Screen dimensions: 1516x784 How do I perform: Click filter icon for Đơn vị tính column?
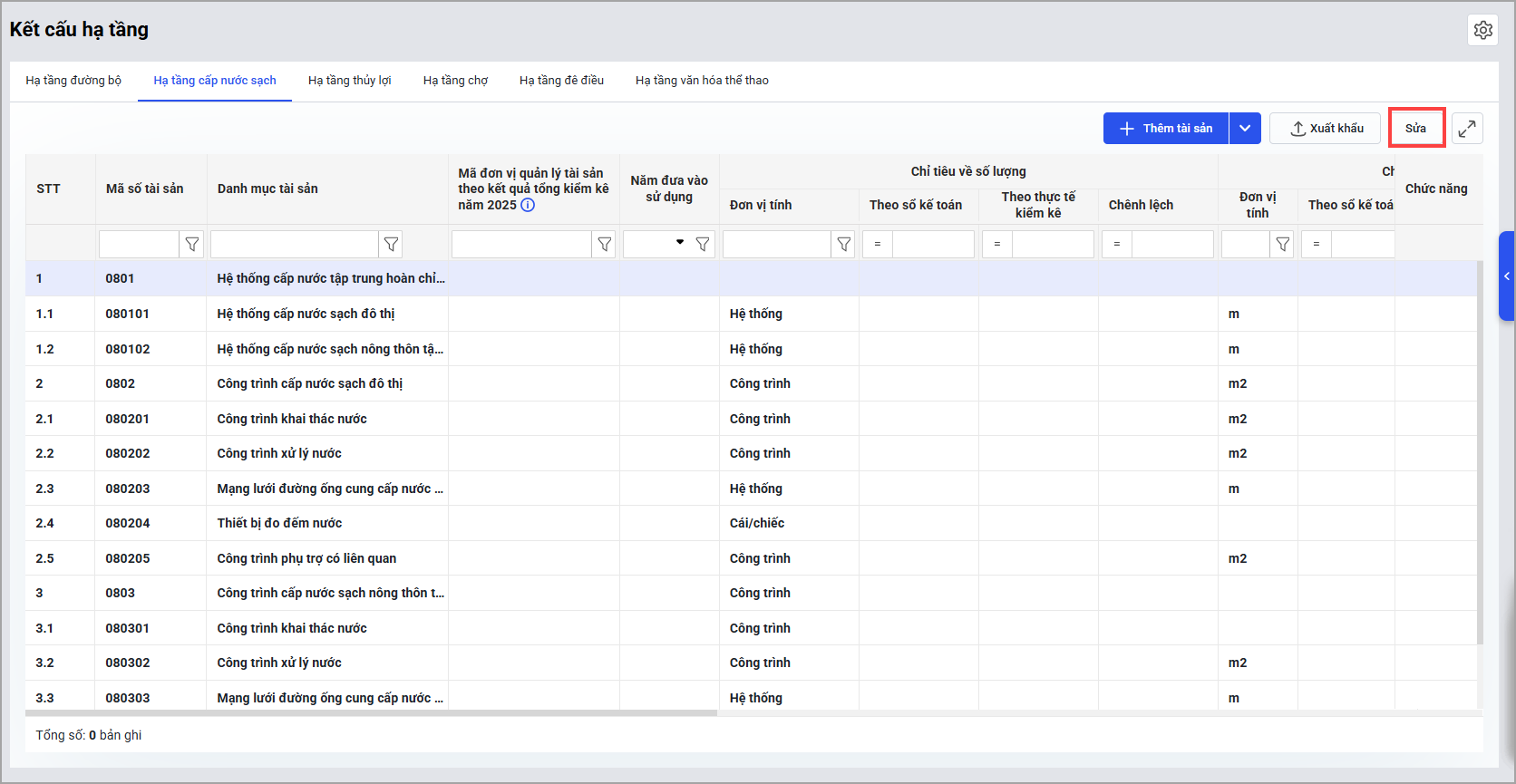[844, 244]
